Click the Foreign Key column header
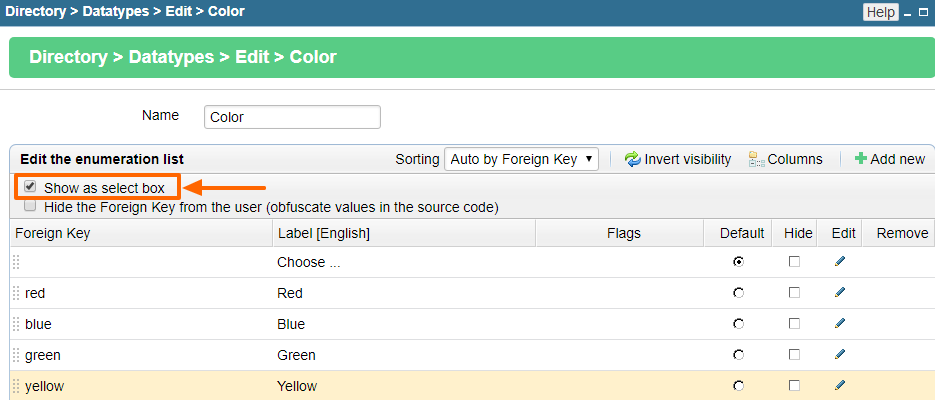The height and width of the screenshot is (400, 935). 52,233
